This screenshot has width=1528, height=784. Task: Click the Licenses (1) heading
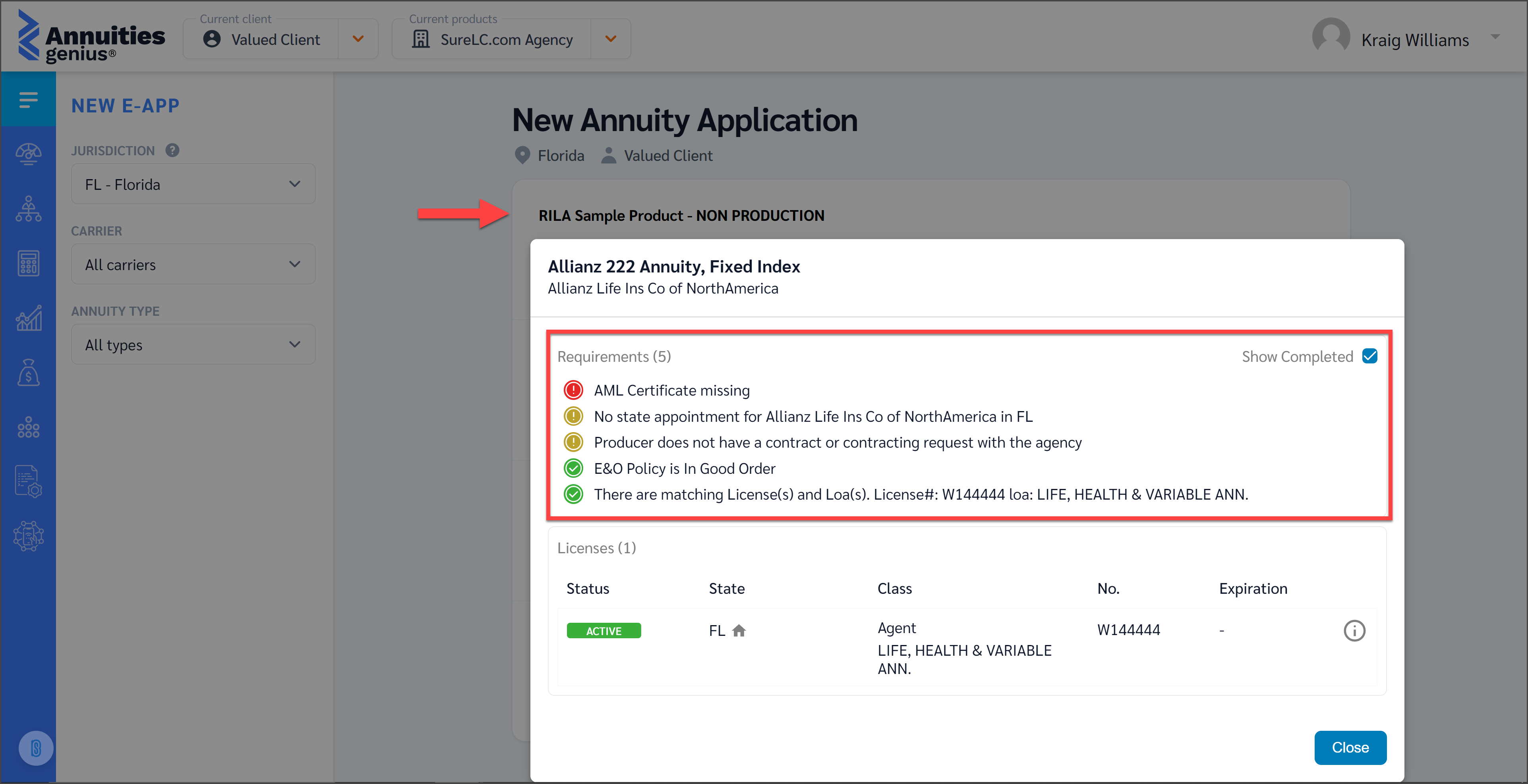(x=596, y=548)
